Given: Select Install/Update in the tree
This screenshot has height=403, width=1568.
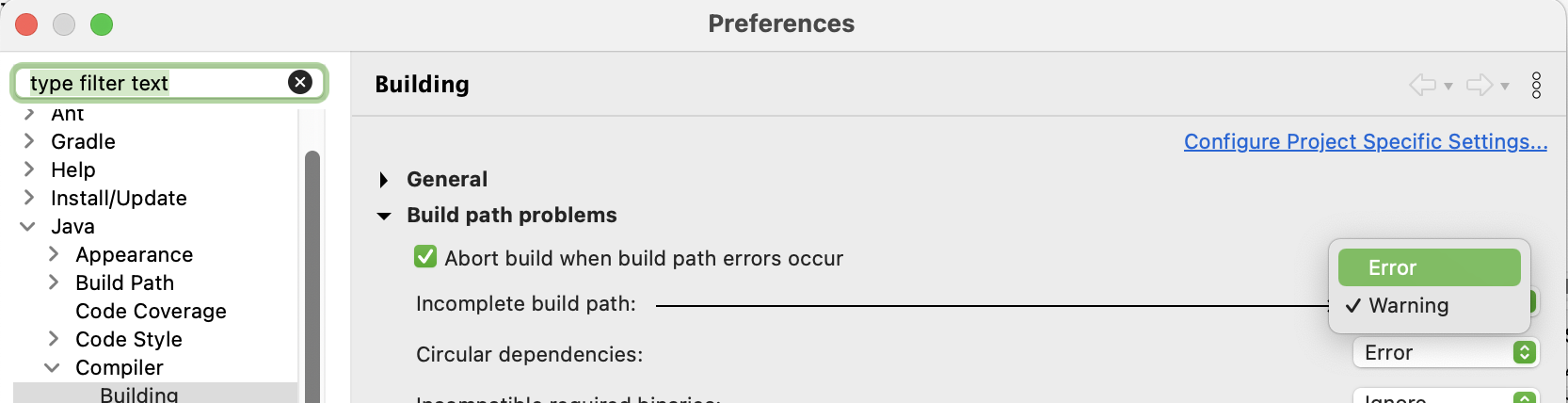Looking at the screenshot, I should coord(119,198).
